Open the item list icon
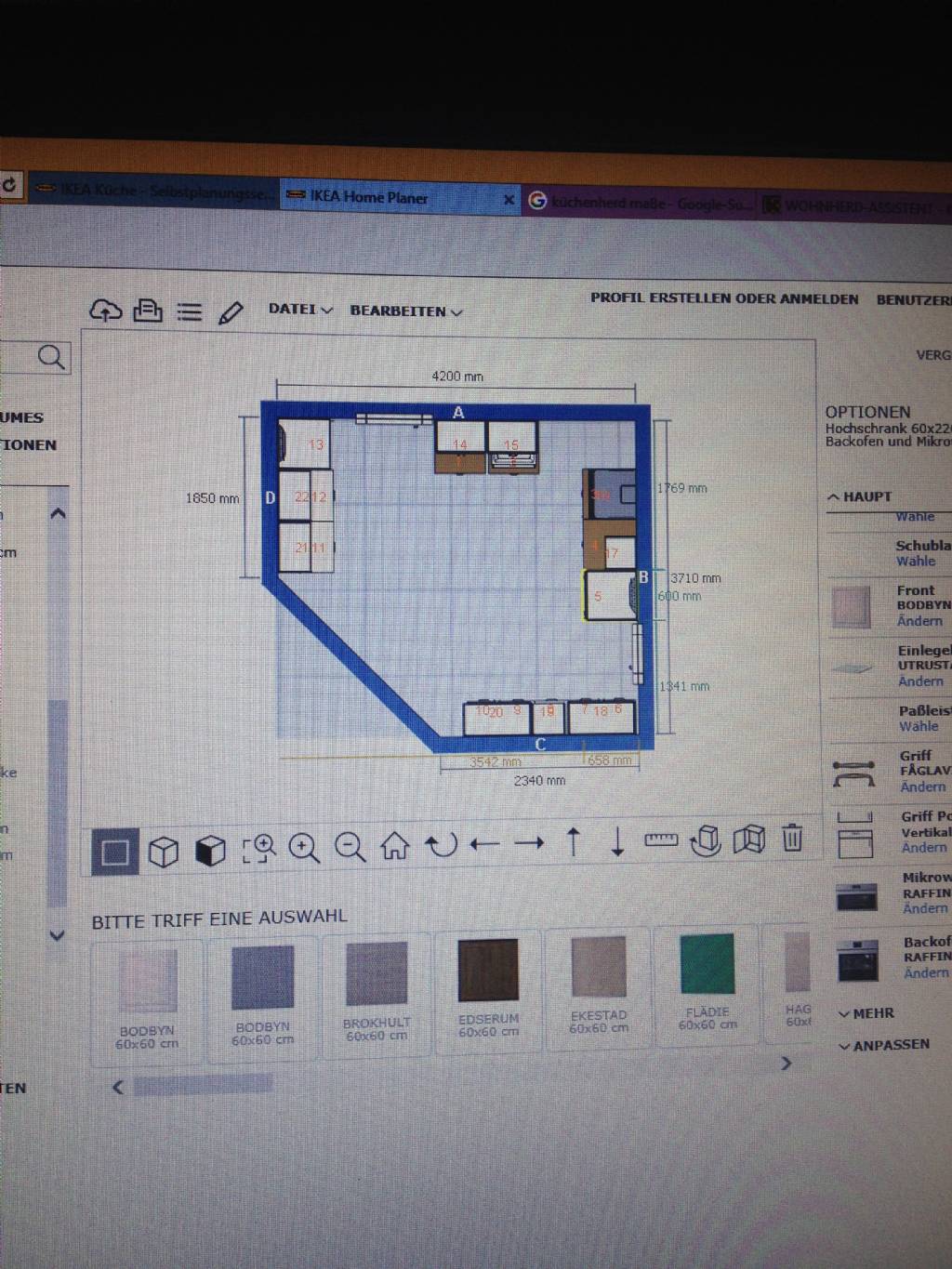This screenshot has width=952, height=1269. click(190, 311)
